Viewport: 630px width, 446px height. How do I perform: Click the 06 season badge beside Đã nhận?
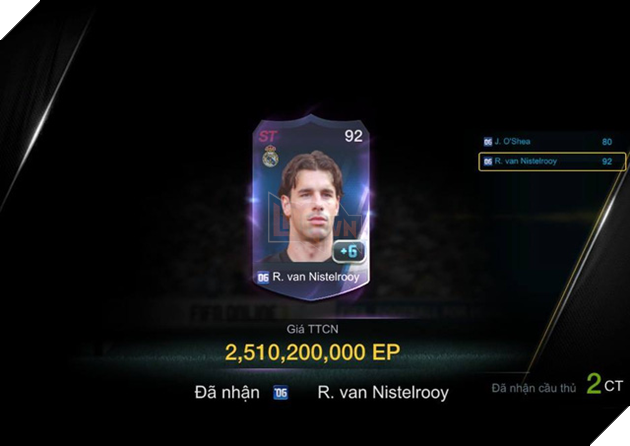280,392
